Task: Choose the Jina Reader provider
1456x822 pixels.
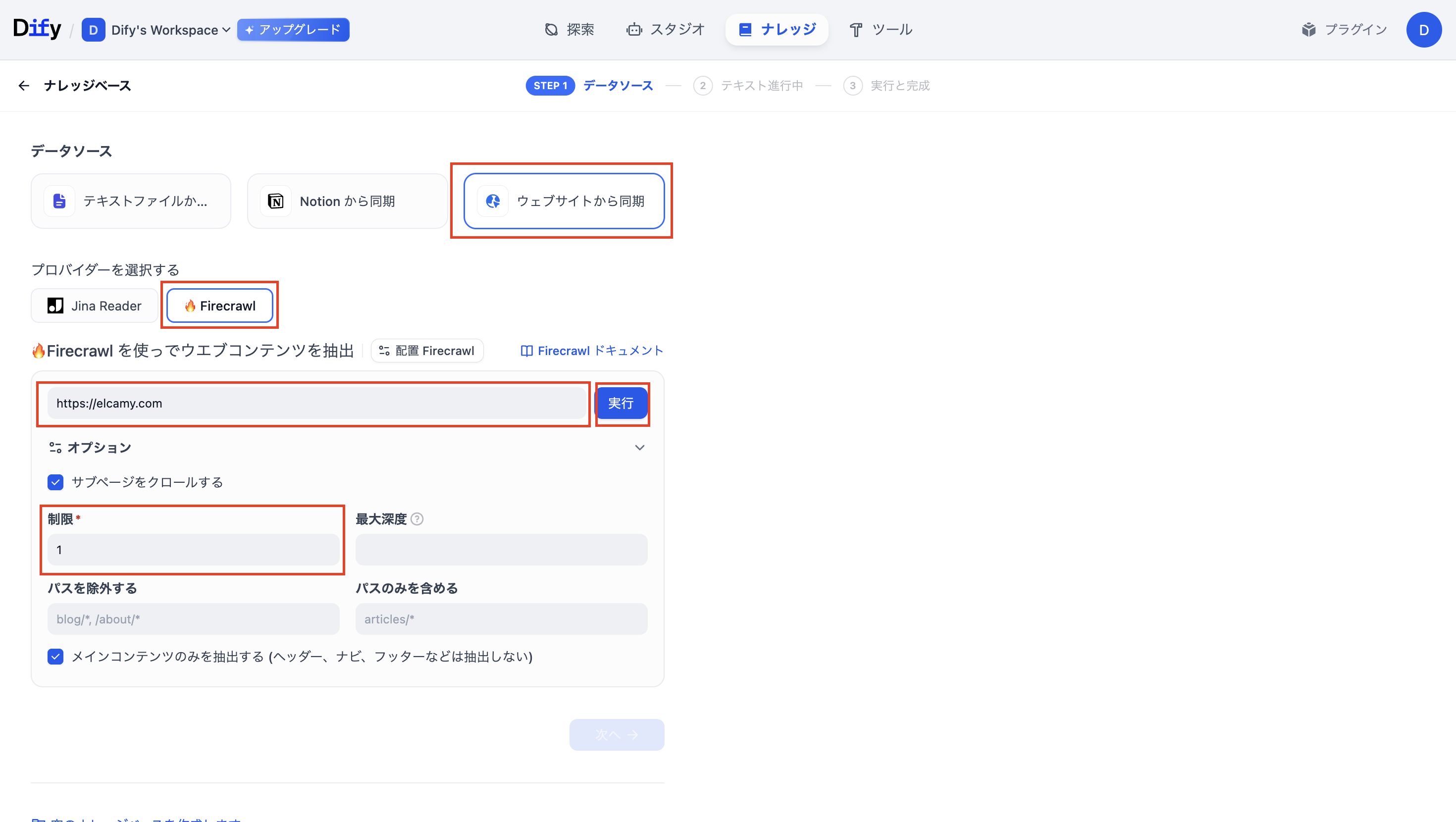Action: [x=95, y=306]
